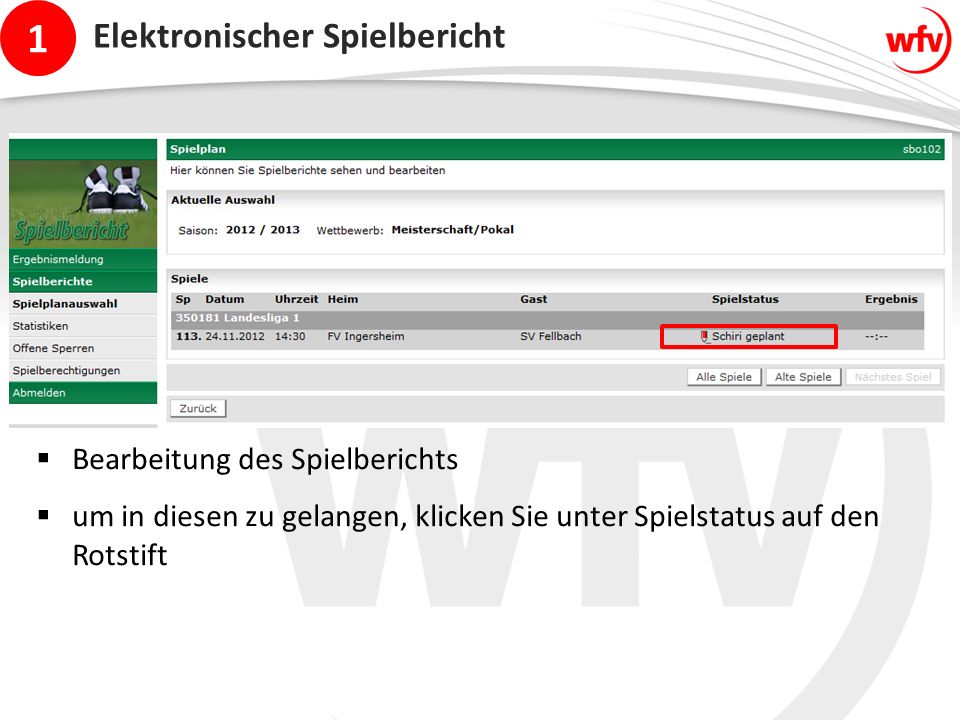Image resolution: width=960 pixels, height=720 pixels.
Task: Select Spielberichte in the sidebar
Action: [83, 282]
